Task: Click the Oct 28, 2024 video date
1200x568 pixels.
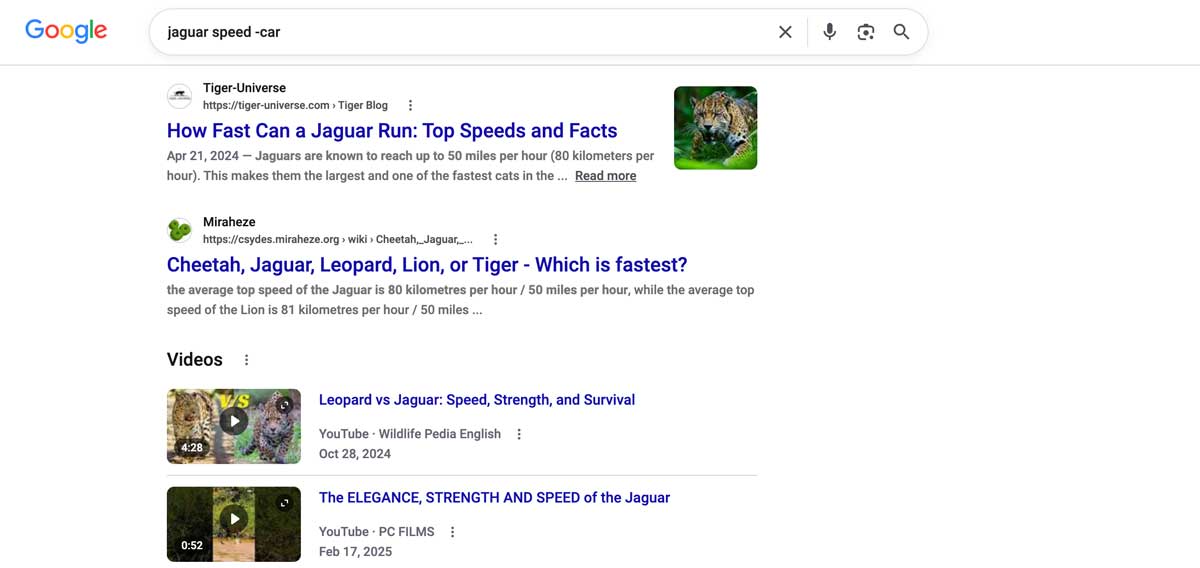Action: (355, 454)
